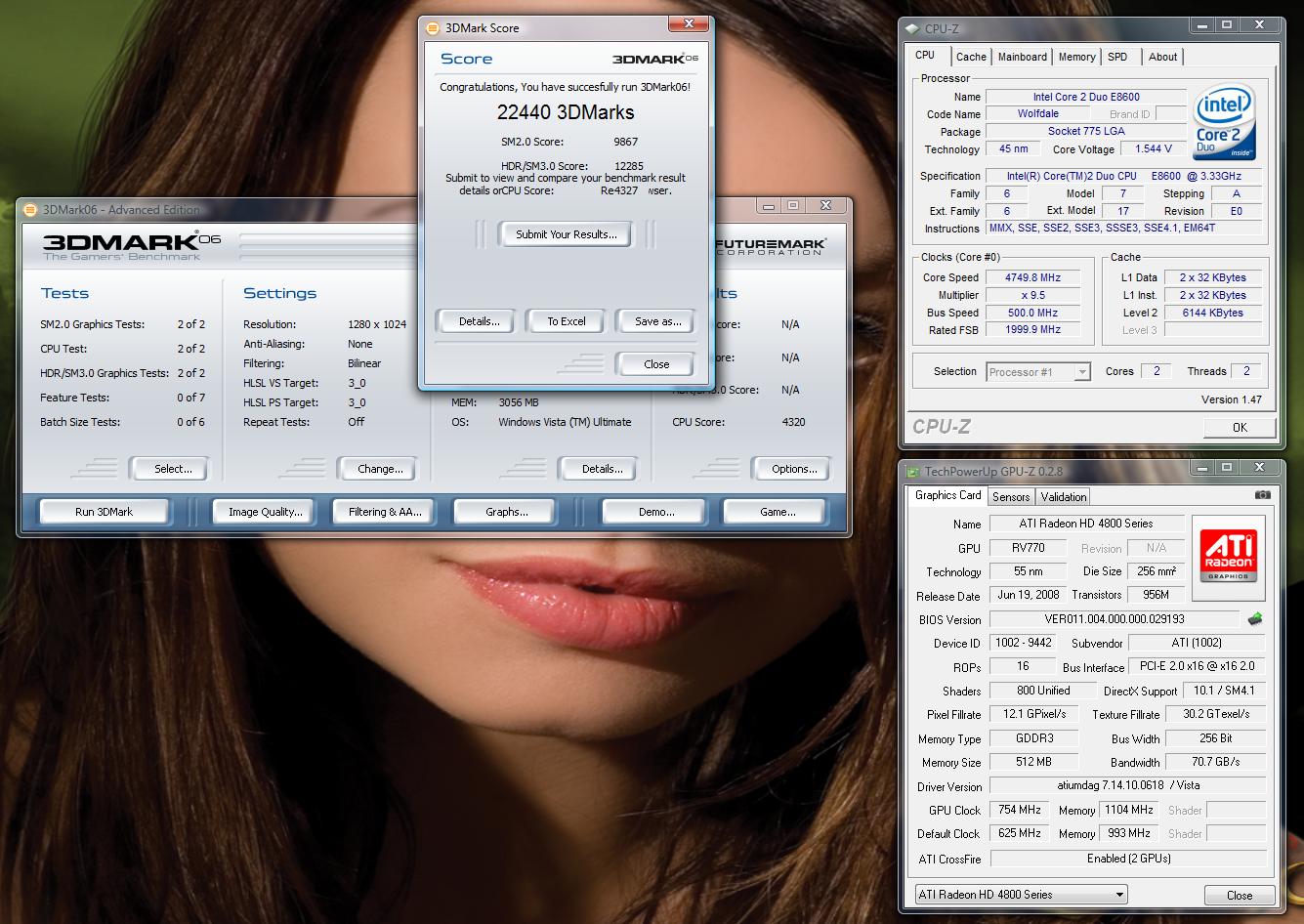Click the Graphs button
This screenshot has width=1304, height=924.
point(506,512)
